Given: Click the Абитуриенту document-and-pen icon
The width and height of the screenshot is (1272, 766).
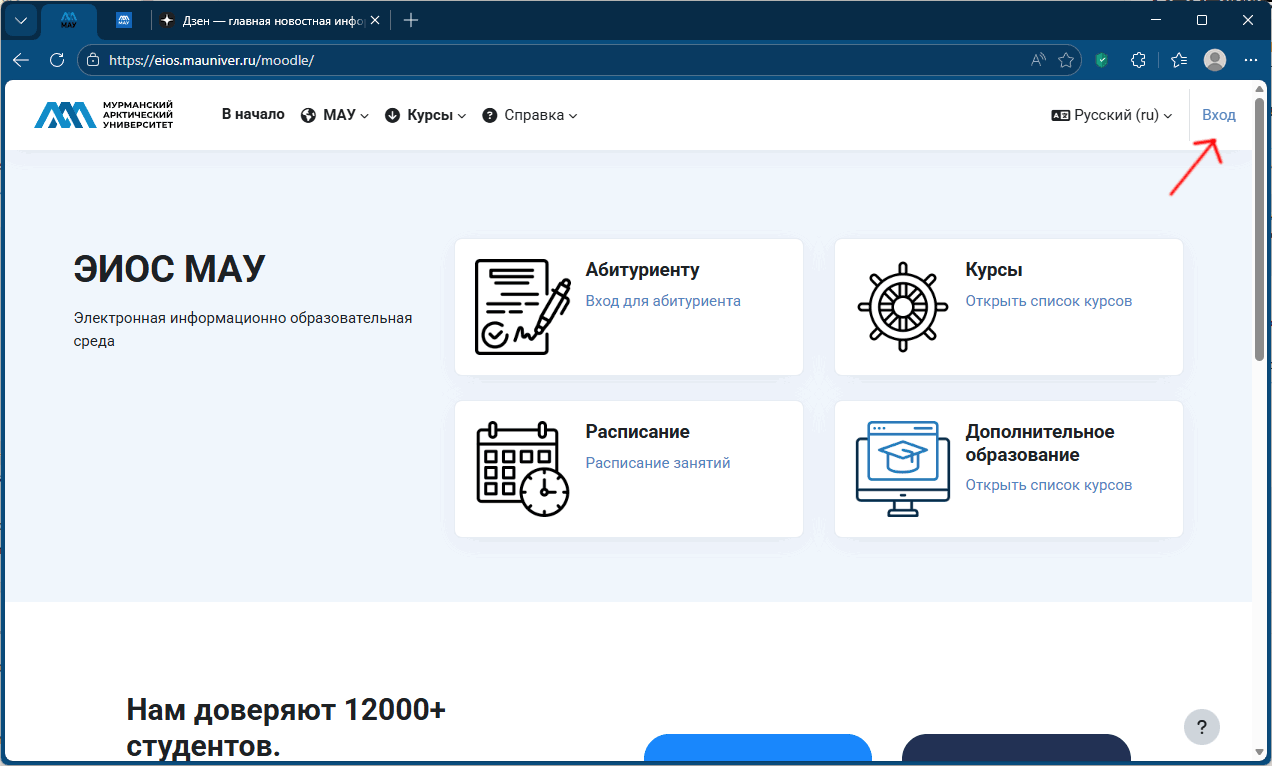Looking at the screenshot, I should pyautogui.click(x=522, y=307).
